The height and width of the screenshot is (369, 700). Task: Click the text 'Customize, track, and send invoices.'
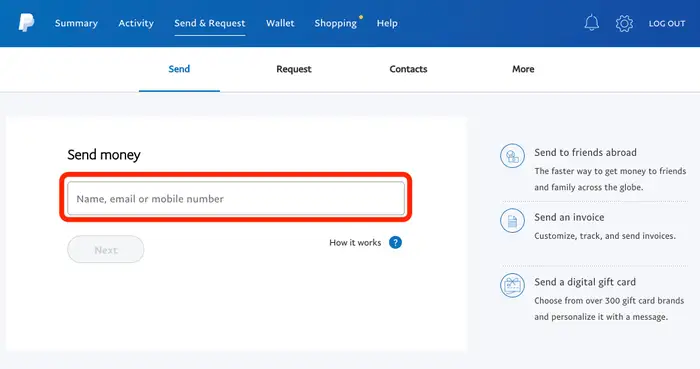point(605,236)
